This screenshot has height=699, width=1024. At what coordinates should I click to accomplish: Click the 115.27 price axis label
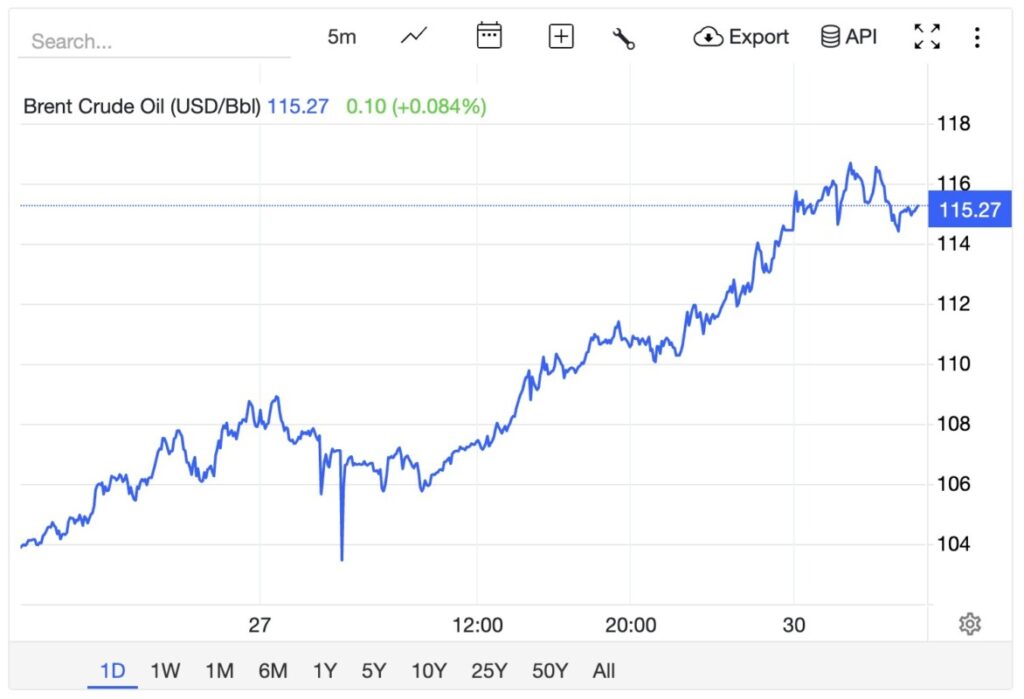pos(968,209)
